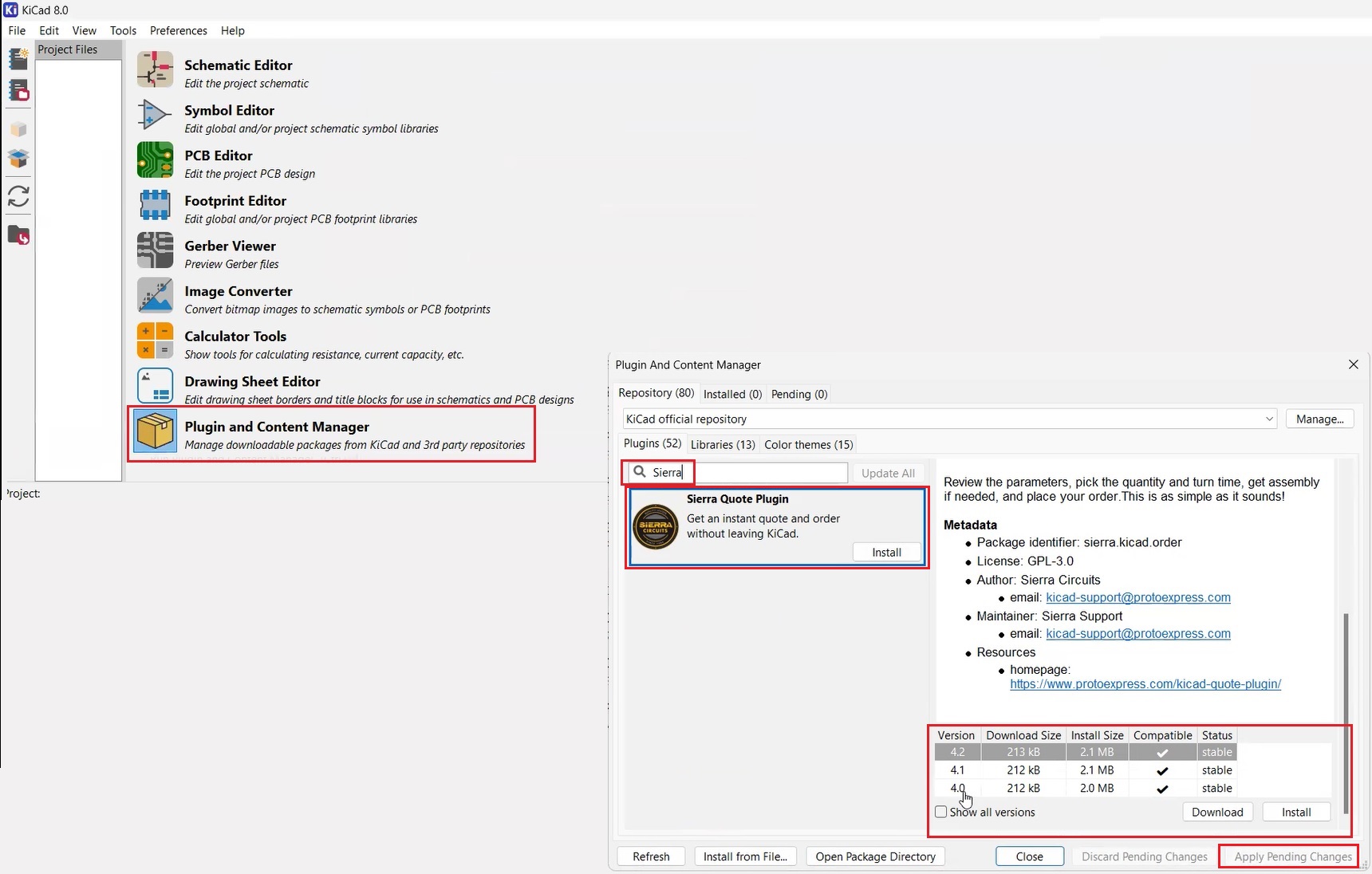Click the Status column header
Screen dimensions: 1372x874
[x=1217, y=735]
